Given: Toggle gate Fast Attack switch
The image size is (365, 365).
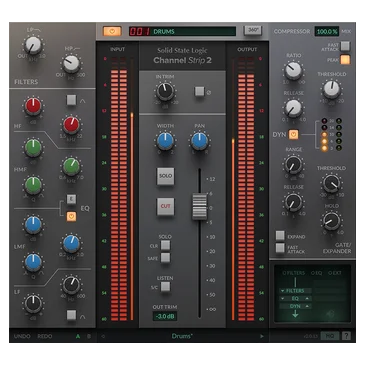Looking at the screenshot, I should (280, 248).
